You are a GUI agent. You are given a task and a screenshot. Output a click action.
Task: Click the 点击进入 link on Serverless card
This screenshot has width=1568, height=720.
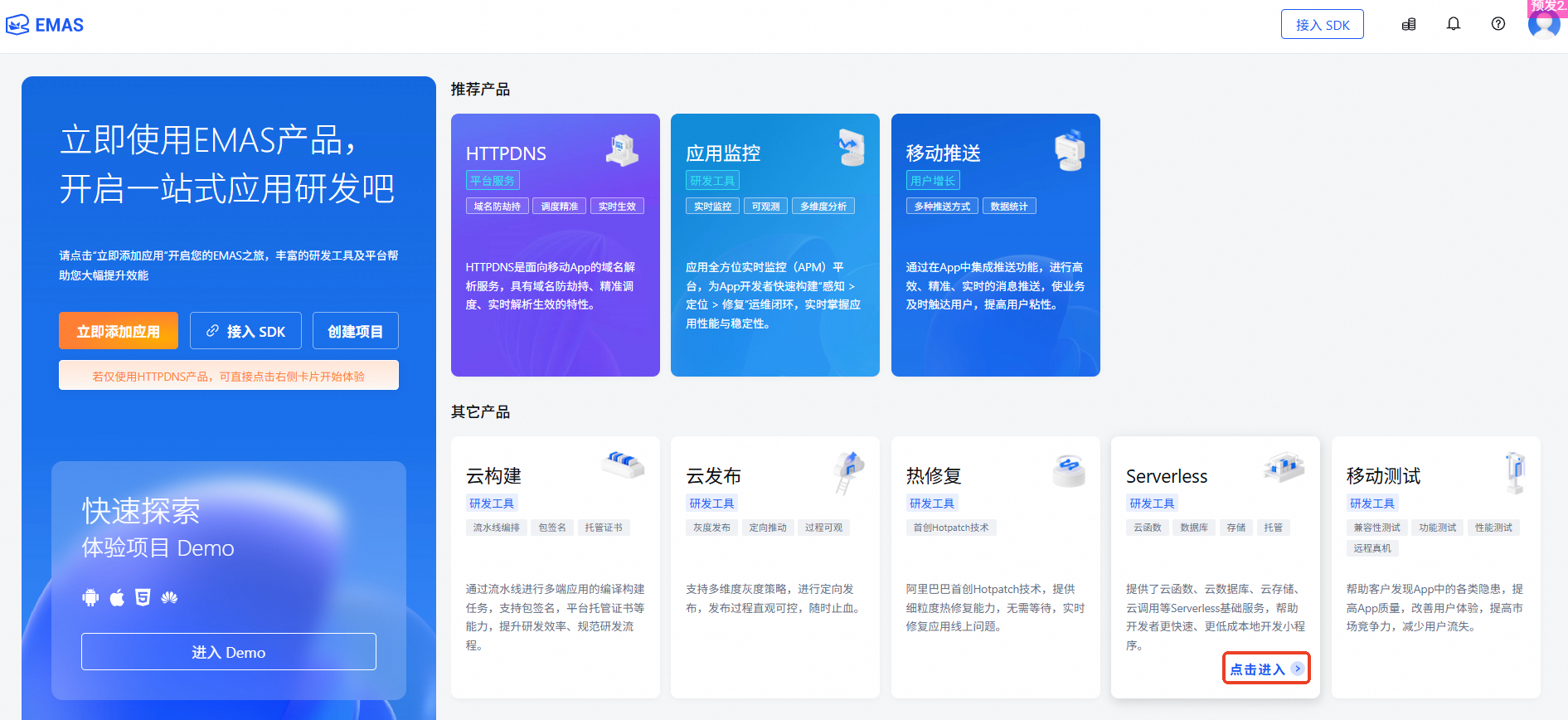point(1257,669)
